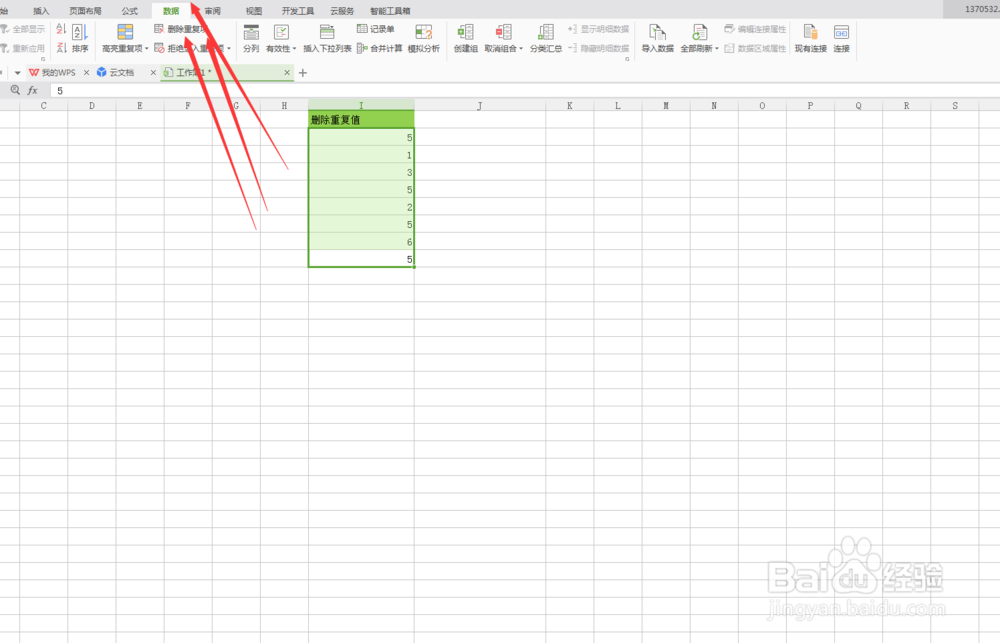Screen dimensions: 1000x643
Task: Click the formula bar input showing 5
Action: click(523, 91)
